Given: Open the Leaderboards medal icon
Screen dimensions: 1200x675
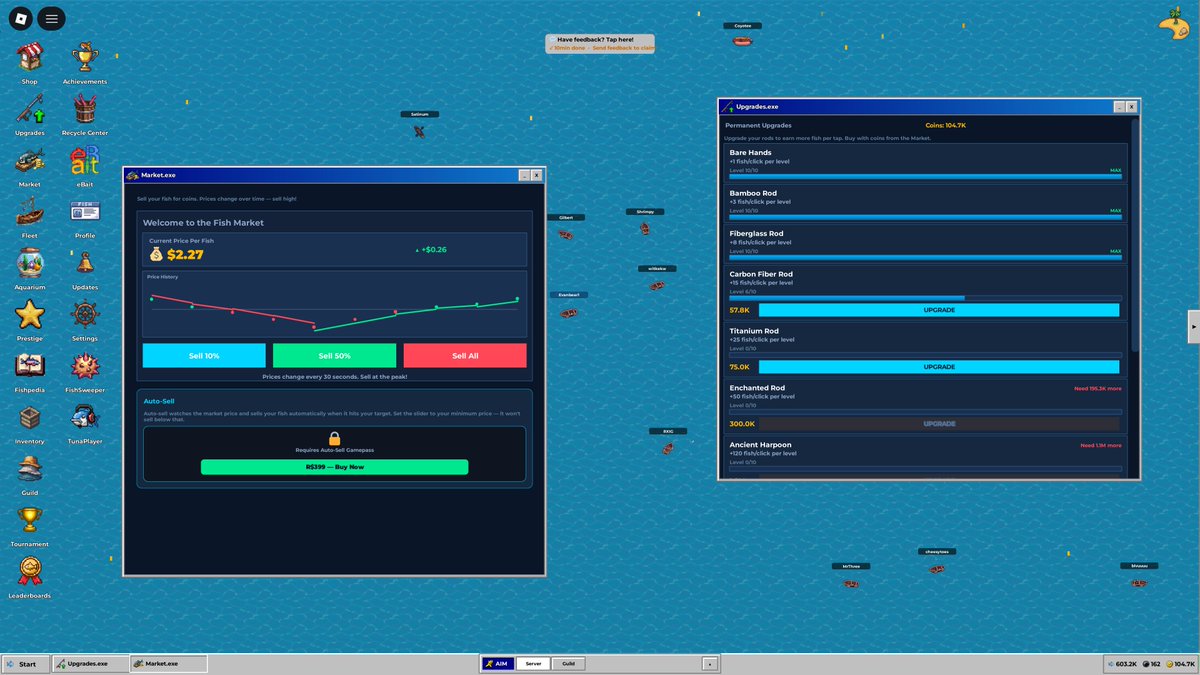Looking at the screenshot, I should tap(30, 572).
